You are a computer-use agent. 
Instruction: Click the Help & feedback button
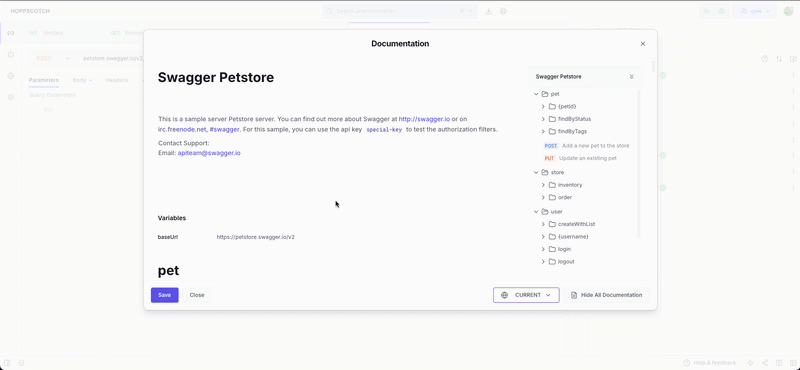click(x=710, y=363)
